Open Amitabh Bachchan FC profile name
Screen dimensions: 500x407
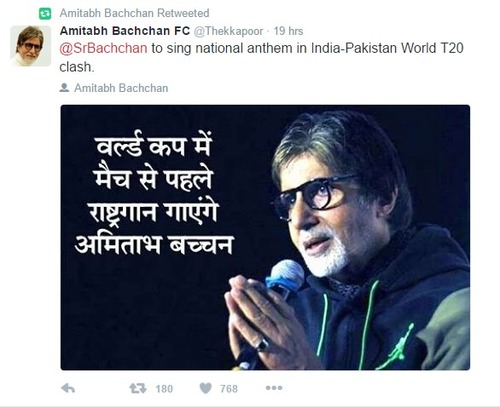pos(125,31)
